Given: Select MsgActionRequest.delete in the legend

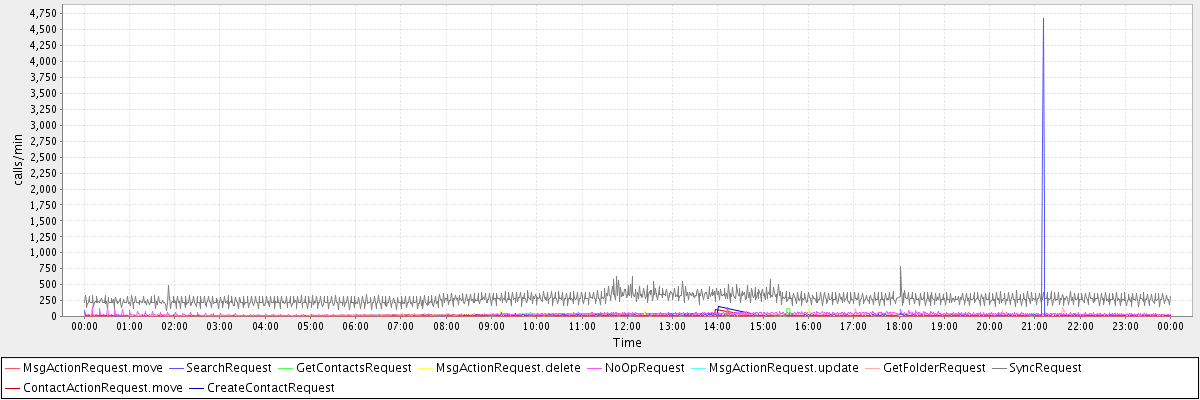Looking at the screenshot, I should pos(507,368).
